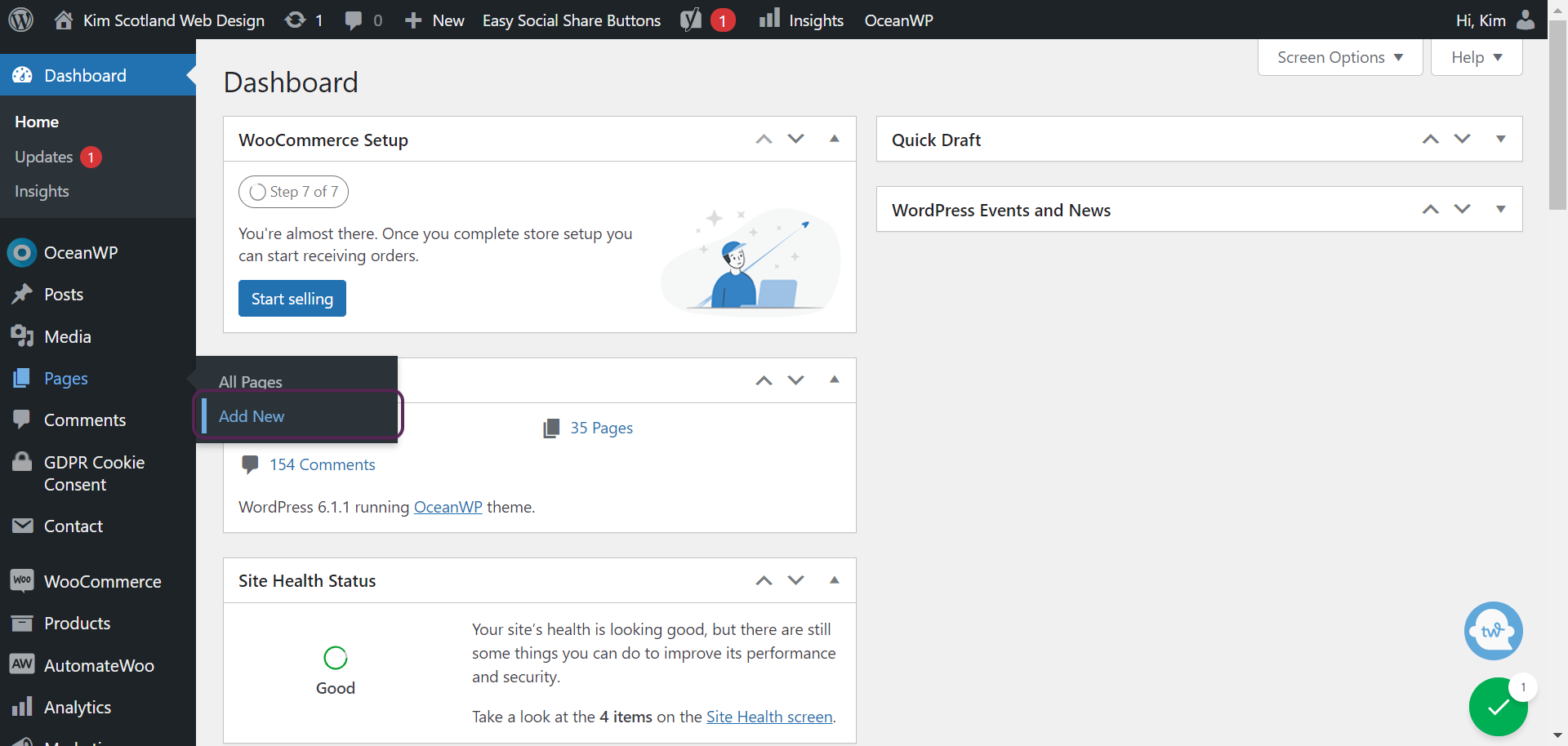Click the Products sidebar icon

click(x=22, y=623)
